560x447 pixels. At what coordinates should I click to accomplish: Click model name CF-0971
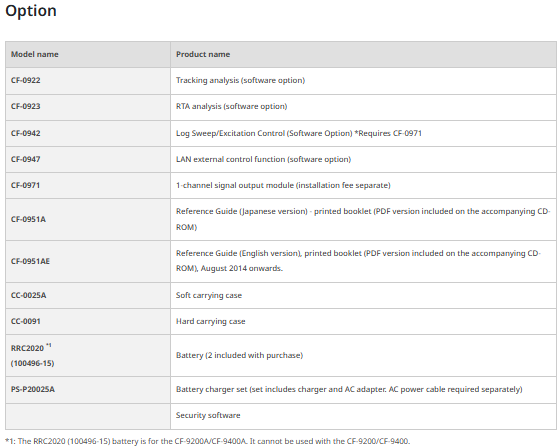tap(25, 185)
